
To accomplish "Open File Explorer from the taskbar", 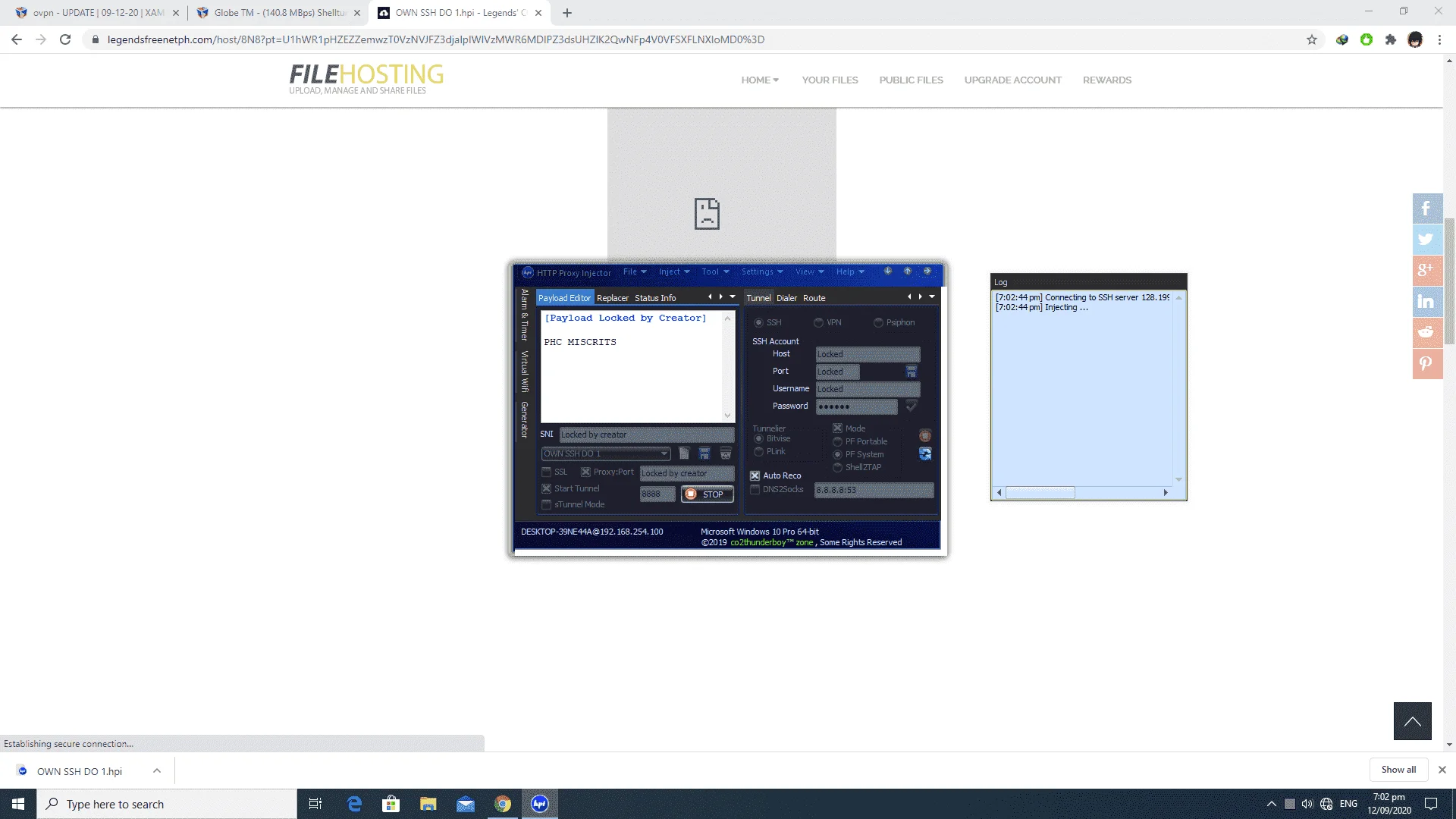I will [x=428, y=804].
